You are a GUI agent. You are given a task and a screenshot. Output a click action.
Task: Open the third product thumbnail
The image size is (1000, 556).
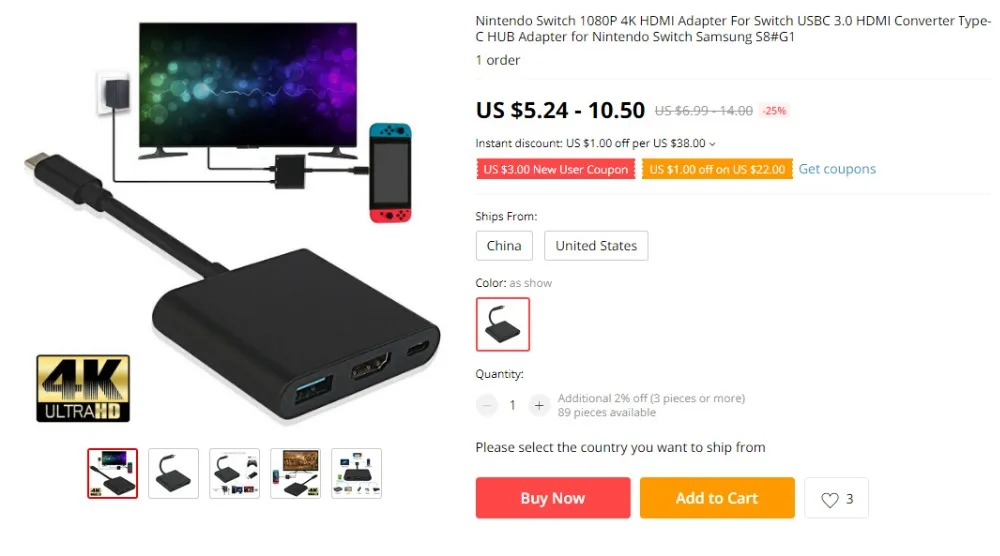coord(235,473)
